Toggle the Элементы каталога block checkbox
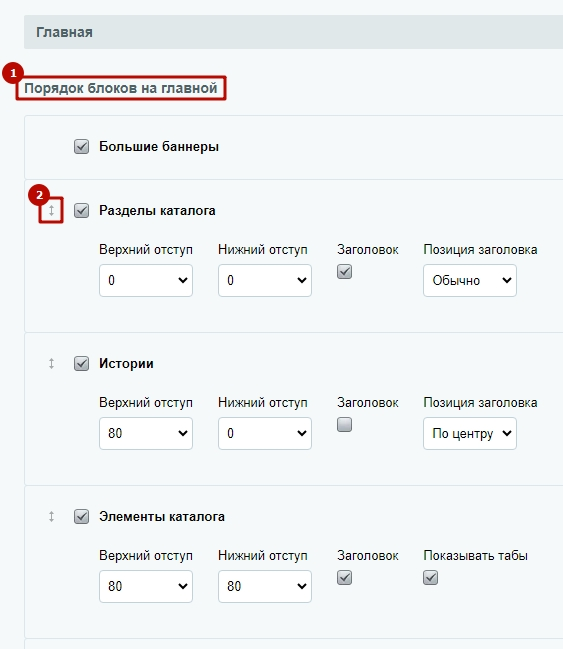 [82, 516]
